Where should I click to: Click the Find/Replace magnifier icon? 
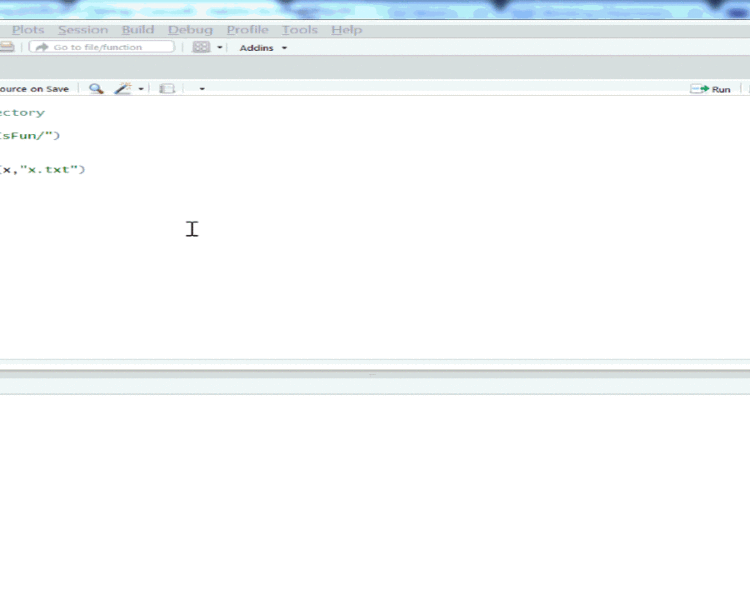coord(96,89)
